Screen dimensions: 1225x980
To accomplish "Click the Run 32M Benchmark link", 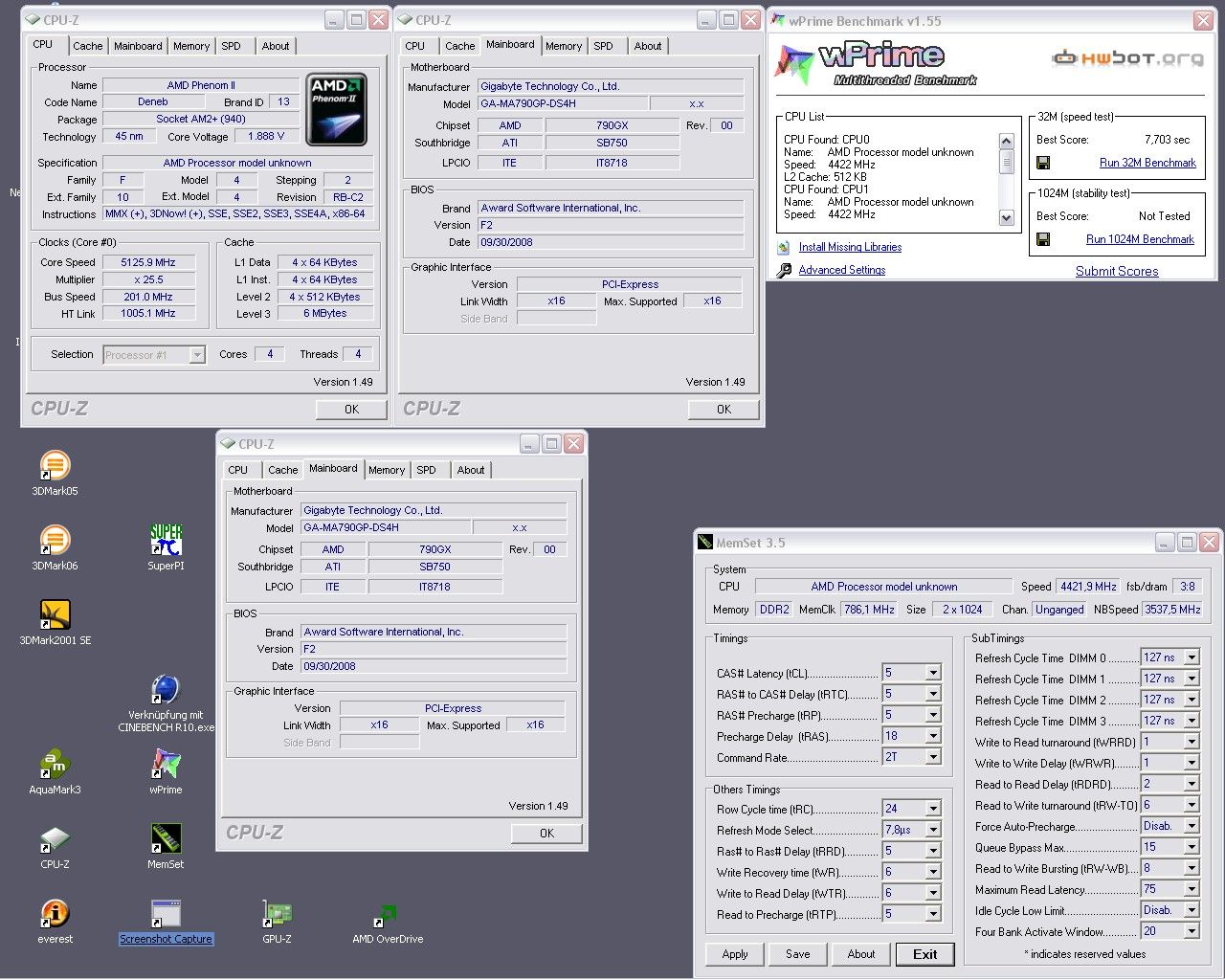I will 1147,163.
